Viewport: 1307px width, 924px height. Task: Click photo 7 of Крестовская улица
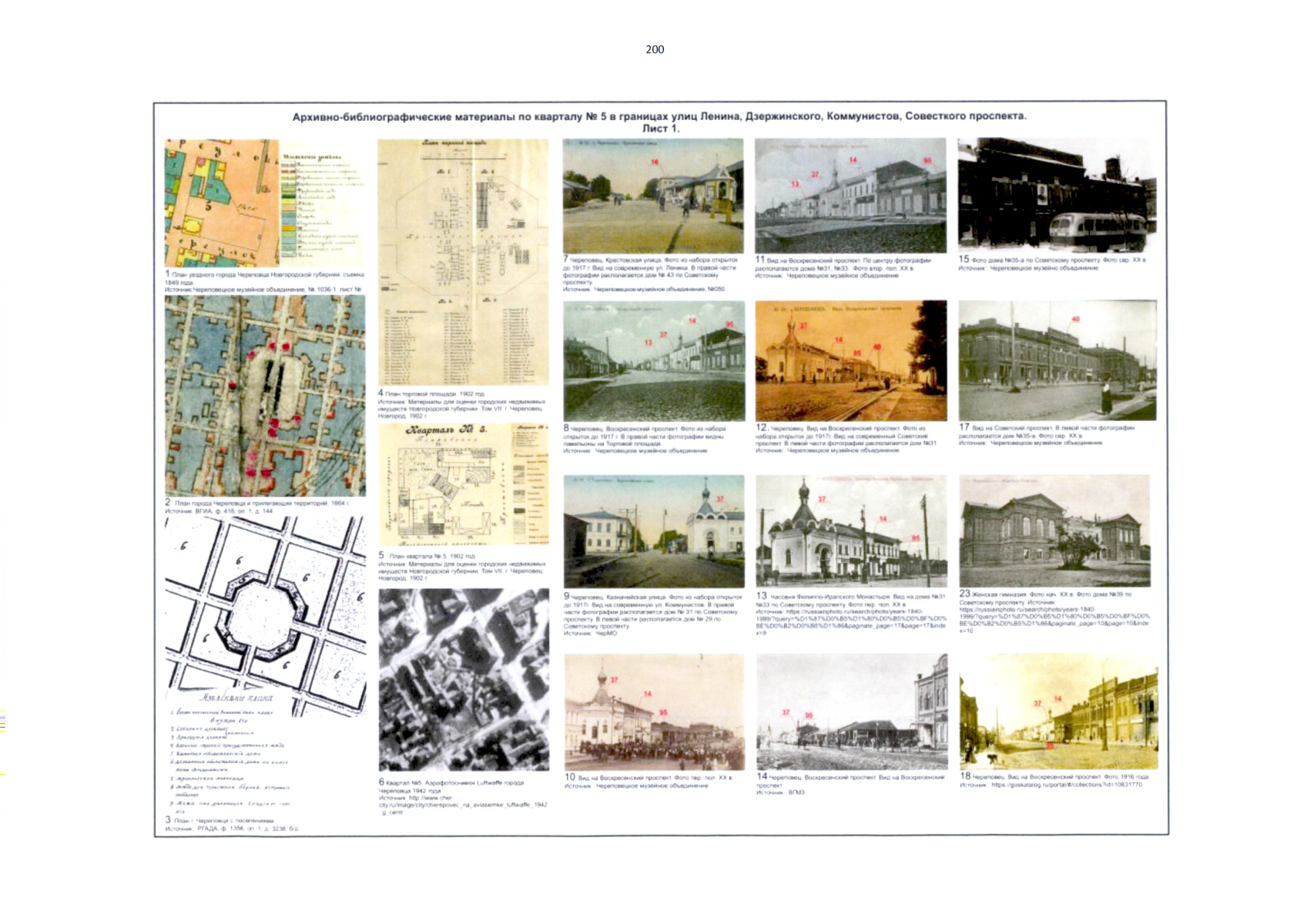click(x=653, y=196)
